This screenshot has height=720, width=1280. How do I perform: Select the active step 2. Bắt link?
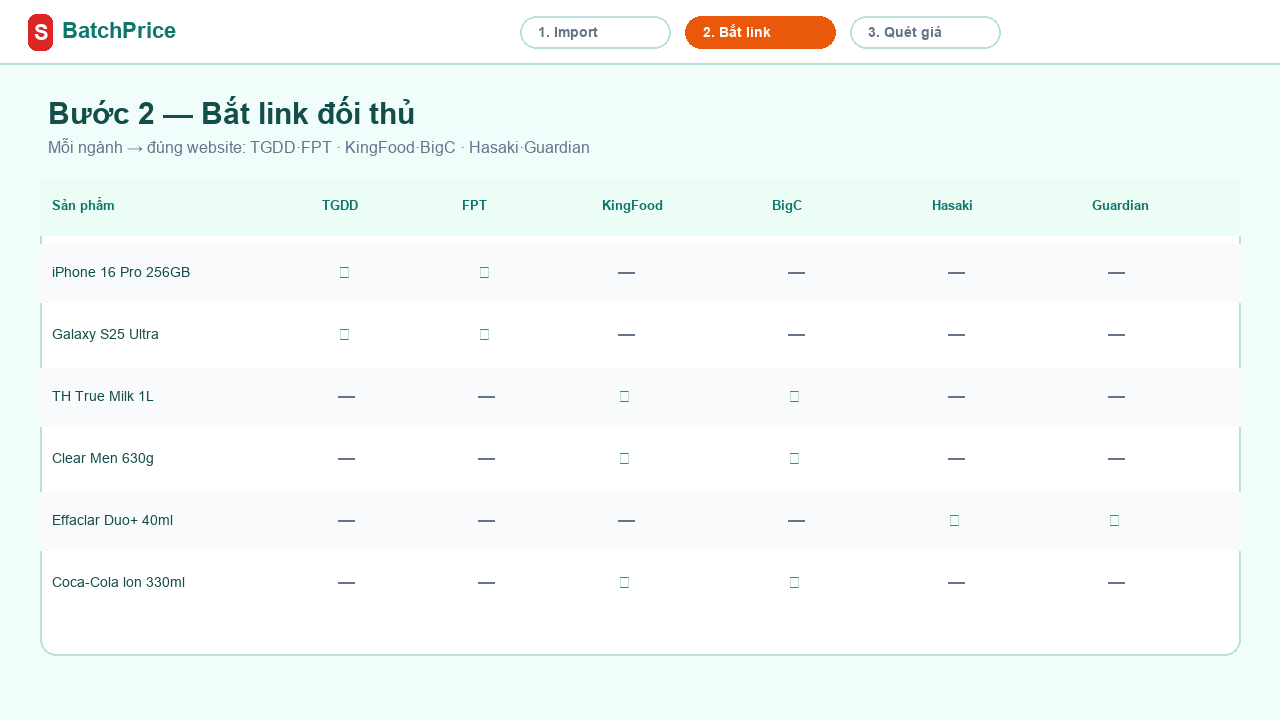[760, 32]
